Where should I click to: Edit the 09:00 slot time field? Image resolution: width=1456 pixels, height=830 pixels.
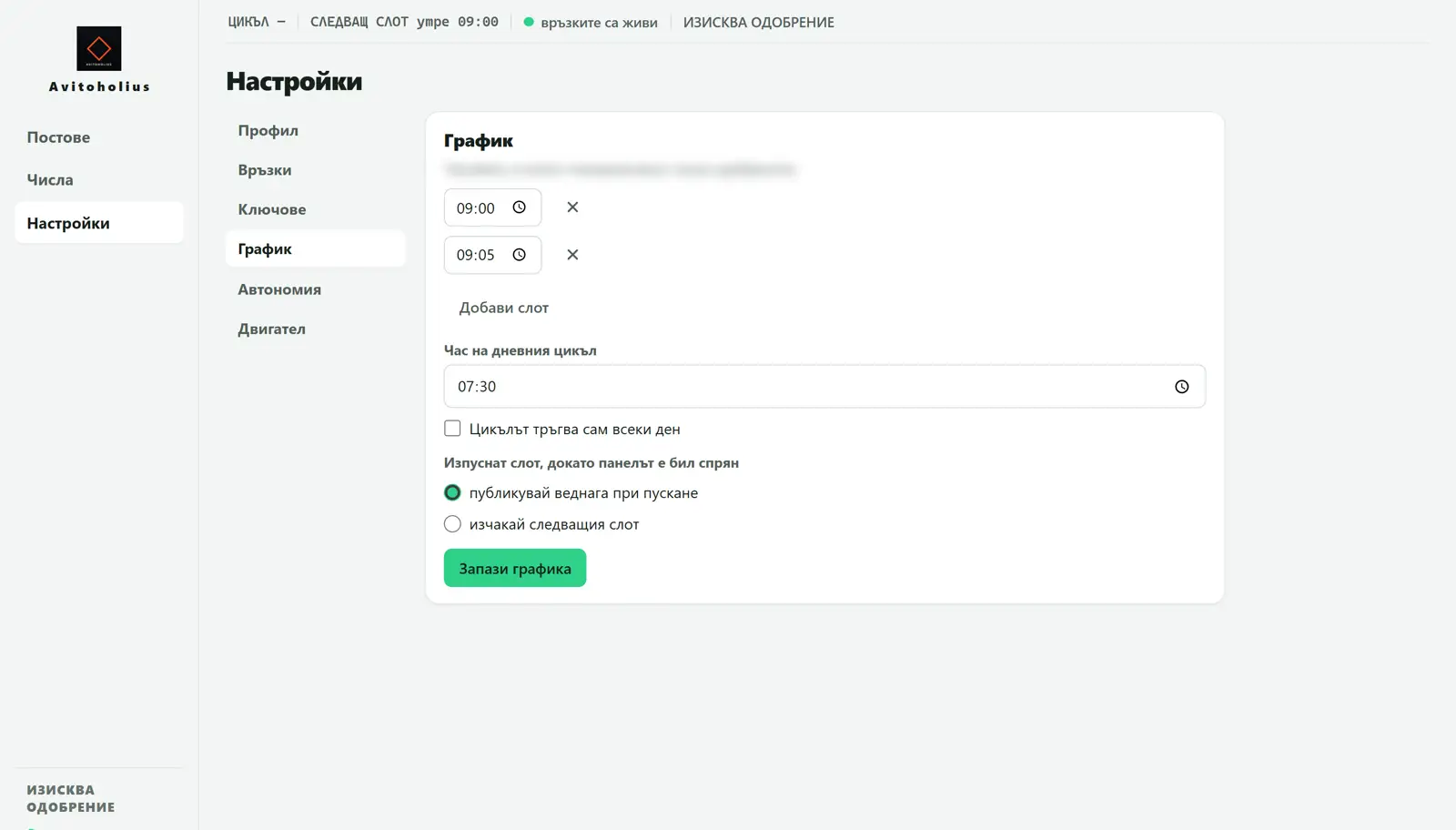tap(492, 207)
